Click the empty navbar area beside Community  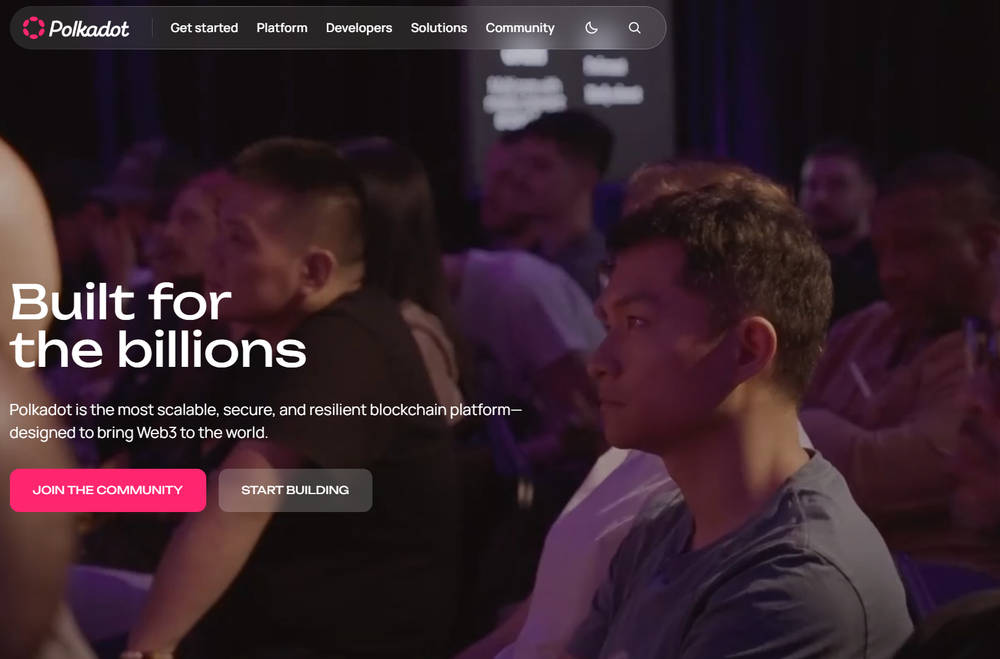pos(569,28)
